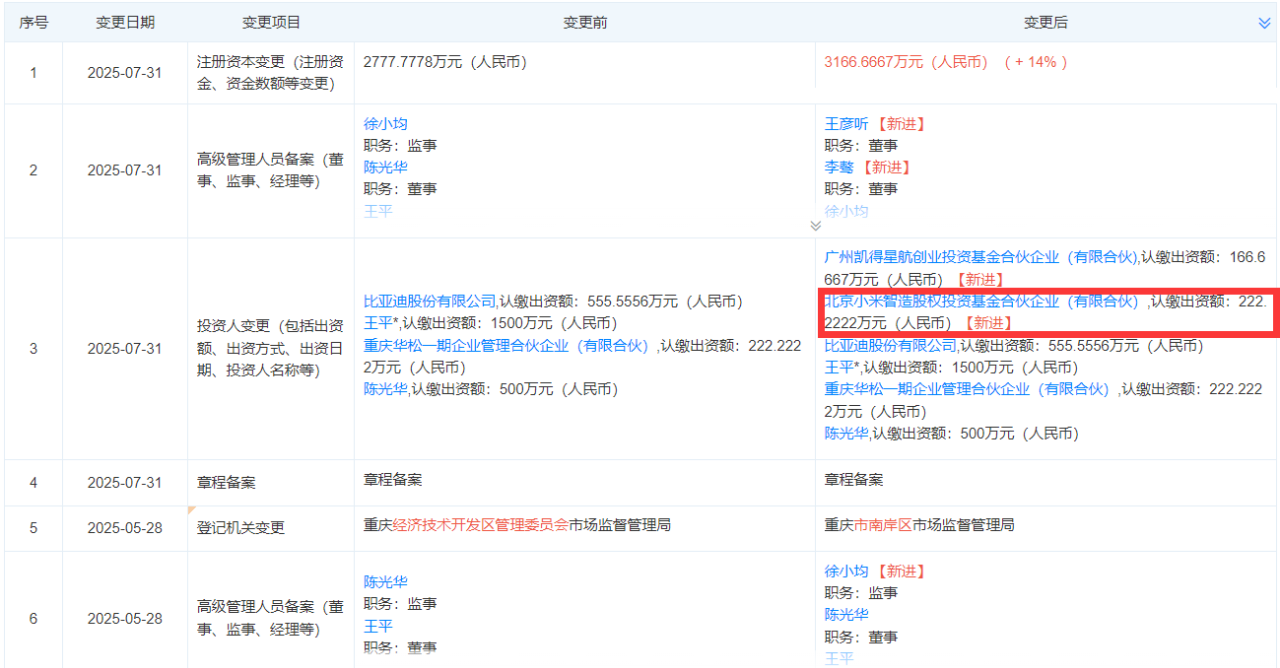The height and width of the screenshot is (668, 1280).
Task: Expand row 2 personnel list with double-chevron
Action: coord(815,226)
